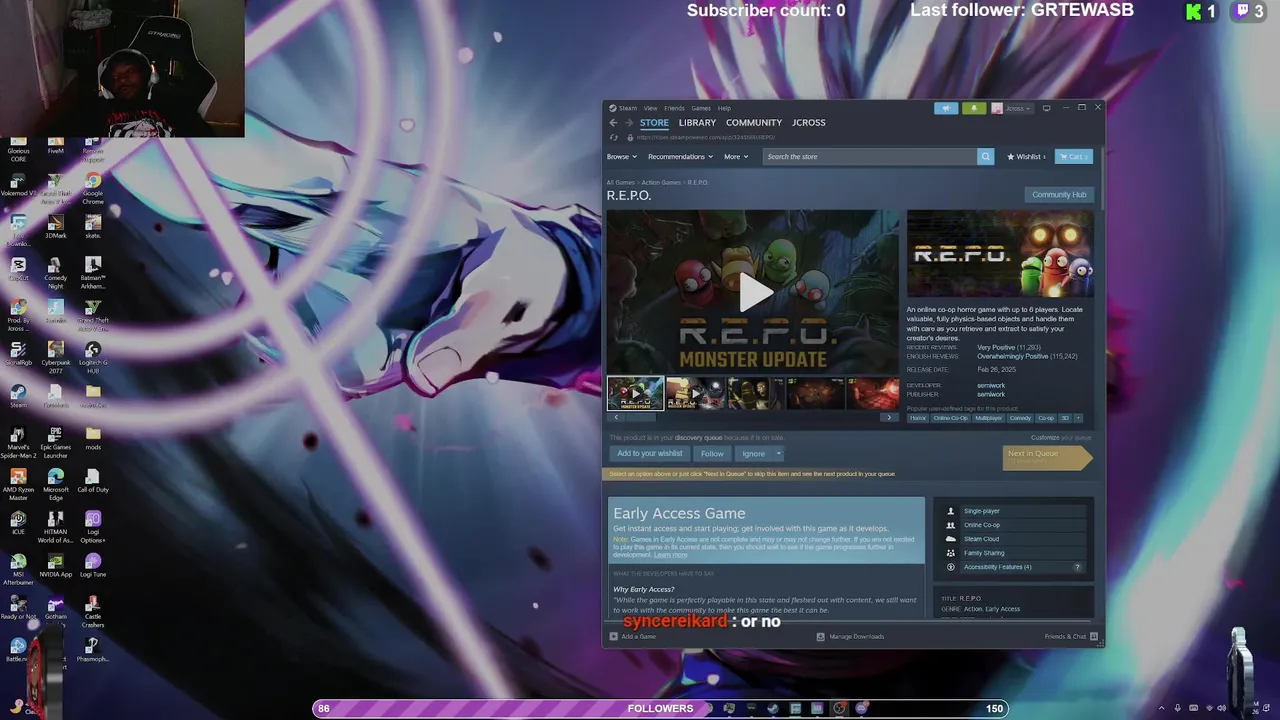The height and width of the screenshot is (720, 1280).
Task: Click the Customize your queue link
Action: [1062, 438]
